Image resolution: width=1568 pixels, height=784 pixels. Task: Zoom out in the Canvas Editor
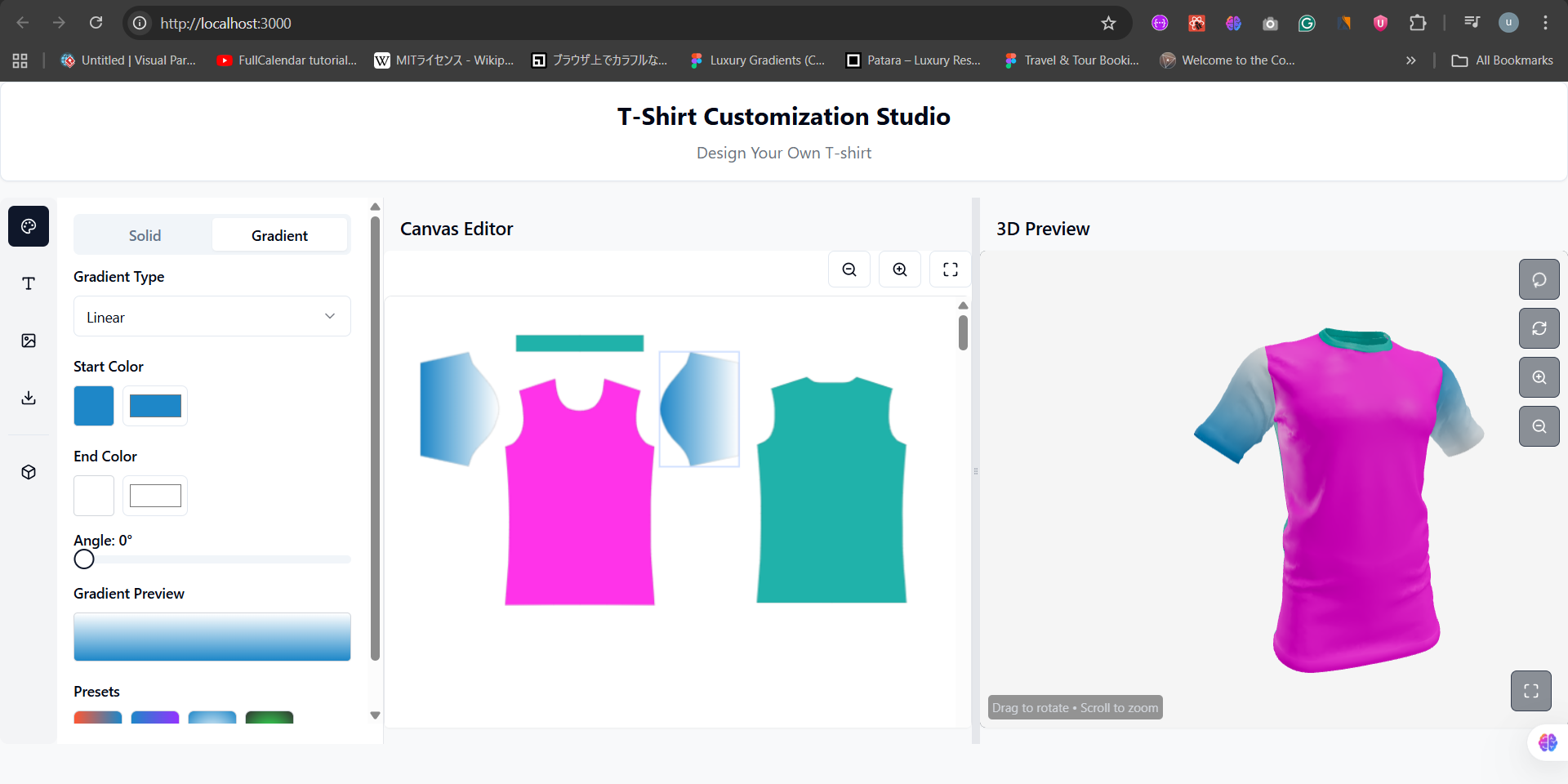tap(849, 269)
